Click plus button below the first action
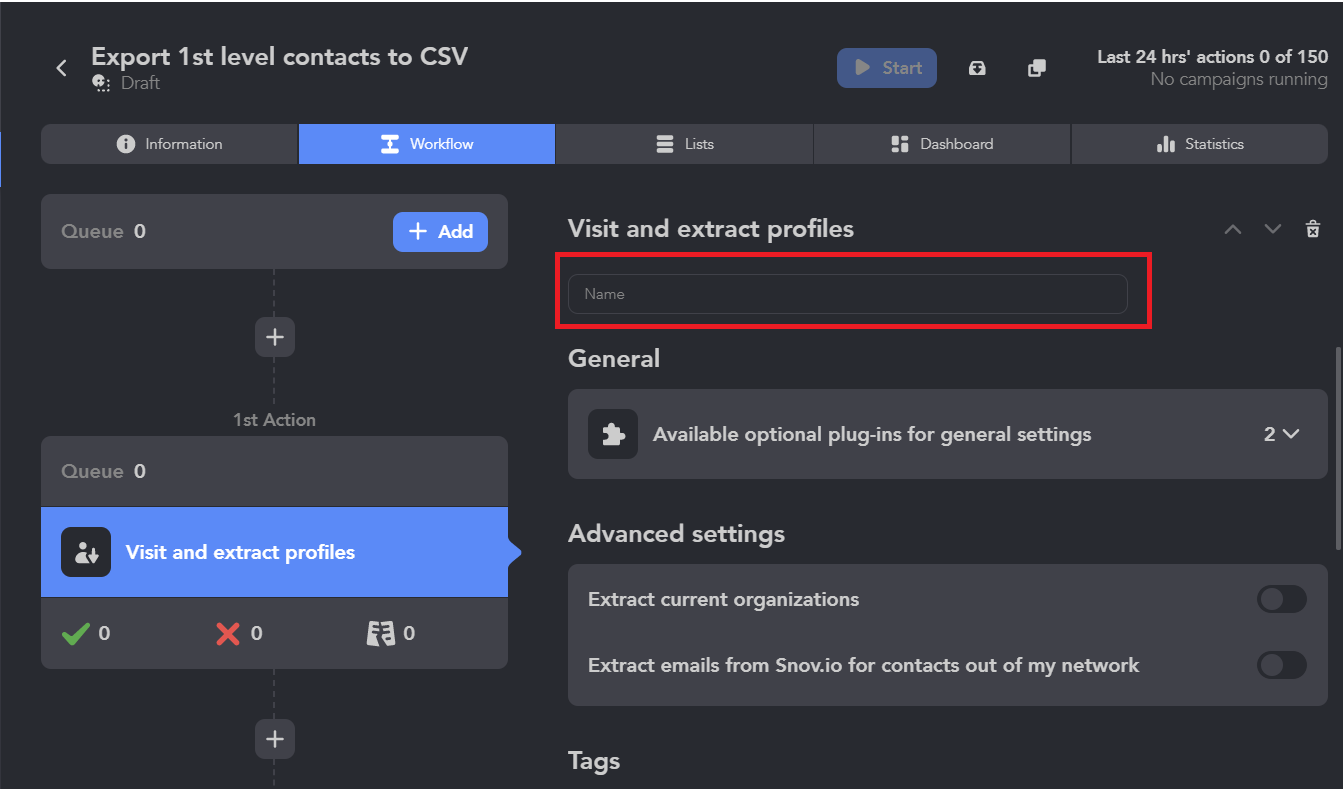The height and width of the screenshot is (789, 1343). pyautogui.click(x=275, y=739)
